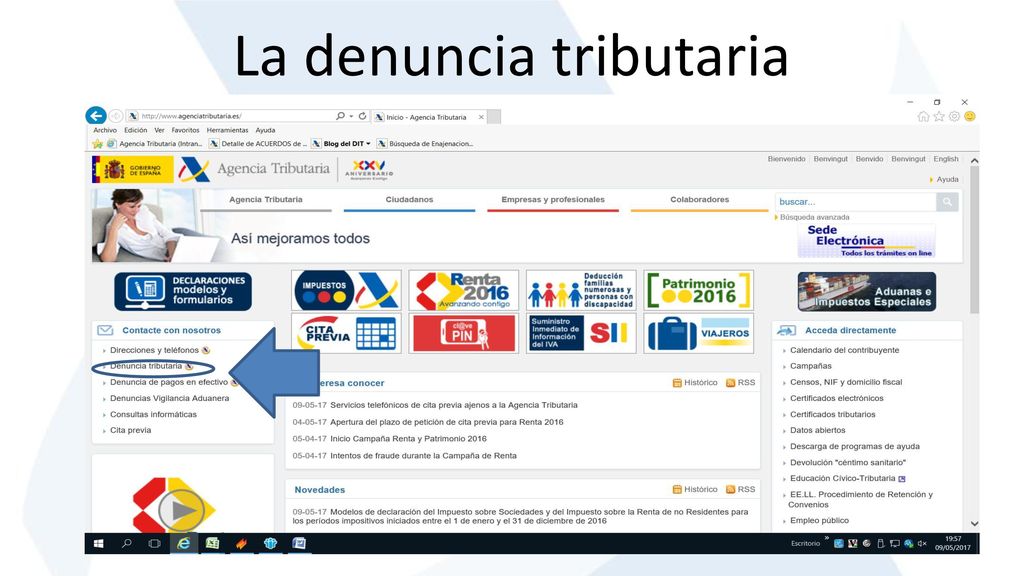
Task: Open Intentos de fraude durante la Campaña news
Action: pyautogui.click(x=423, y=456)
